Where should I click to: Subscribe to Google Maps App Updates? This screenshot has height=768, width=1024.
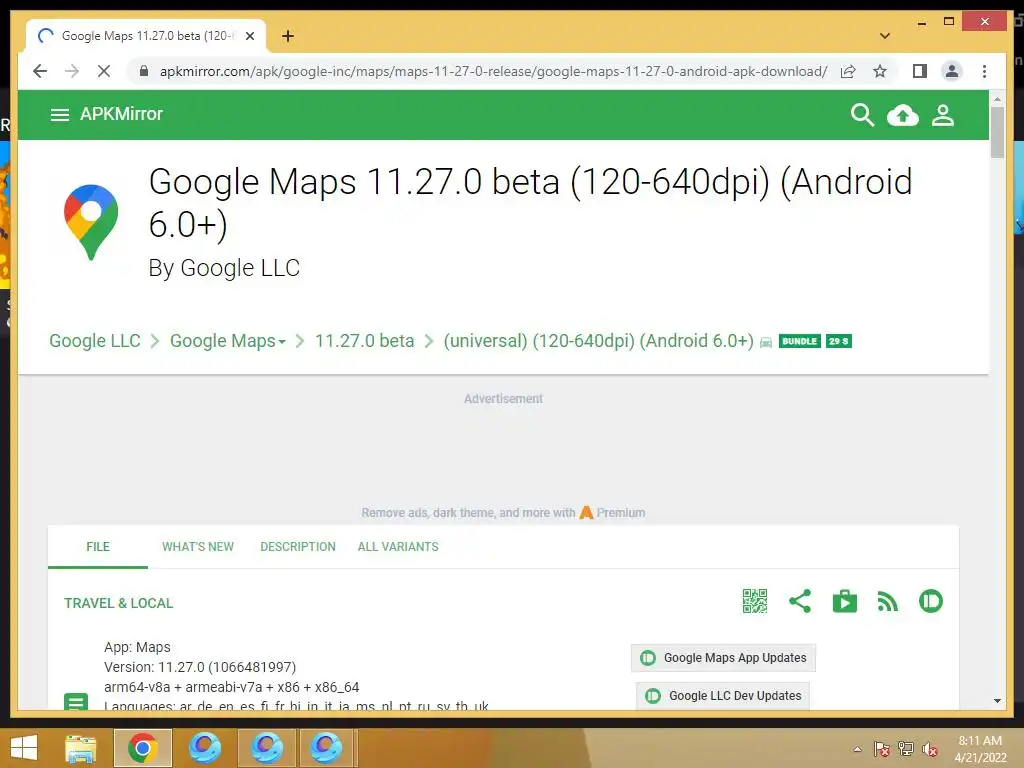tap(723, 658)
